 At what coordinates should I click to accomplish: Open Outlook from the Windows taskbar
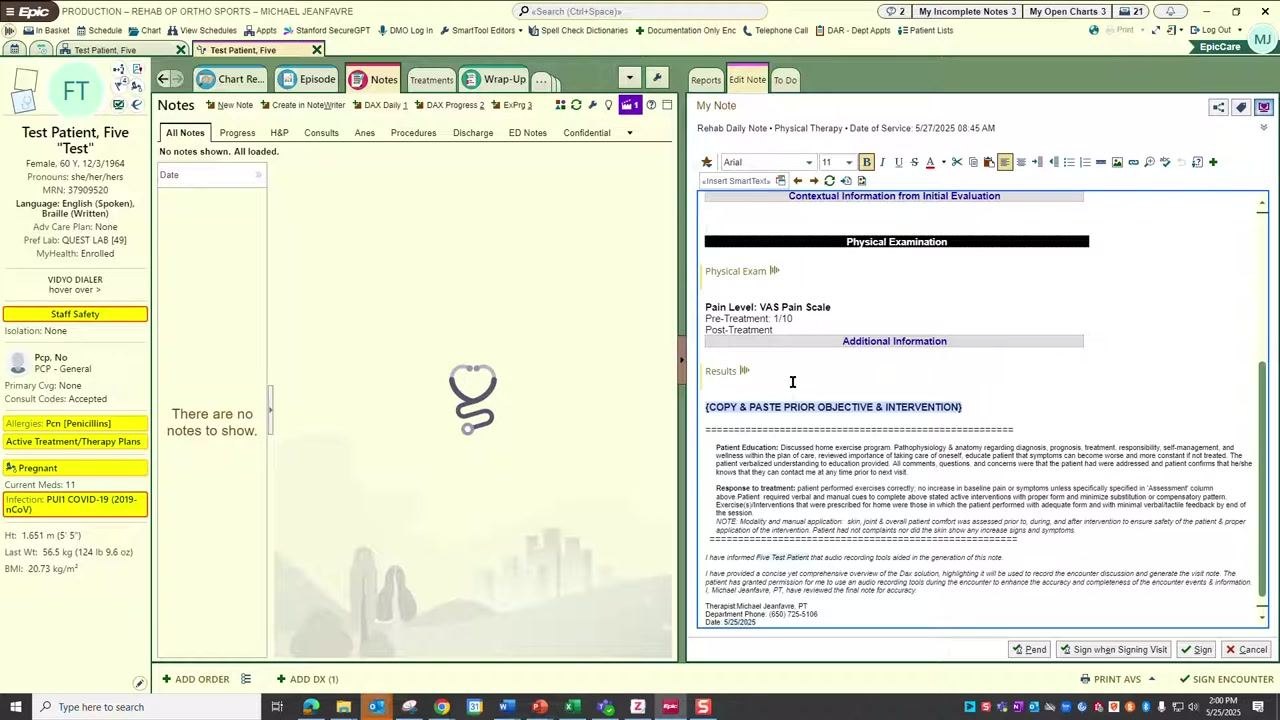(376, 707)
